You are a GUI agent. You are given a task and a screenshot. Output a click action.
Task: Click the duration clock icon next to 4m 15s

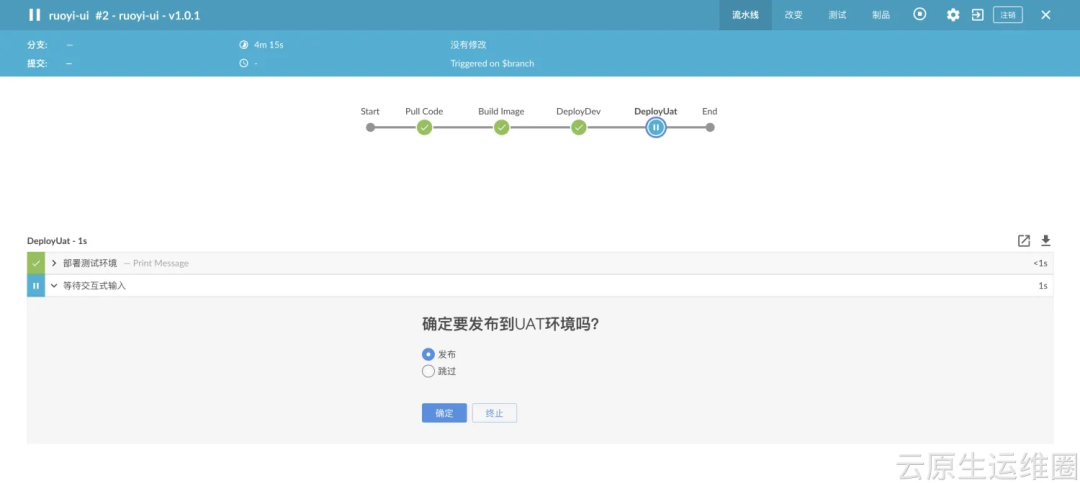[243, 45]
